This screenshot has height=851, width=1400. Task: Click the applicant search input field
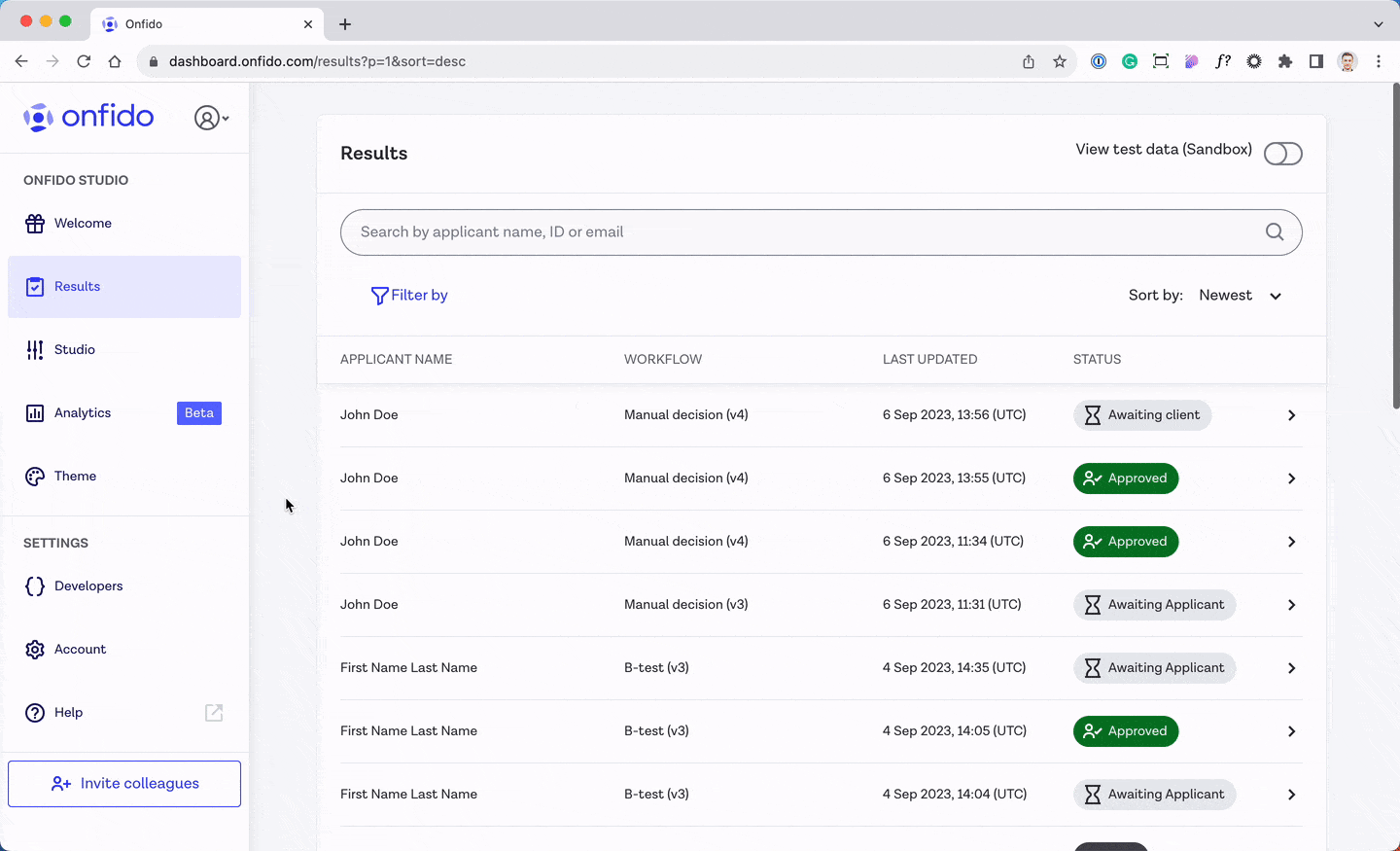(x=797, y=232)
